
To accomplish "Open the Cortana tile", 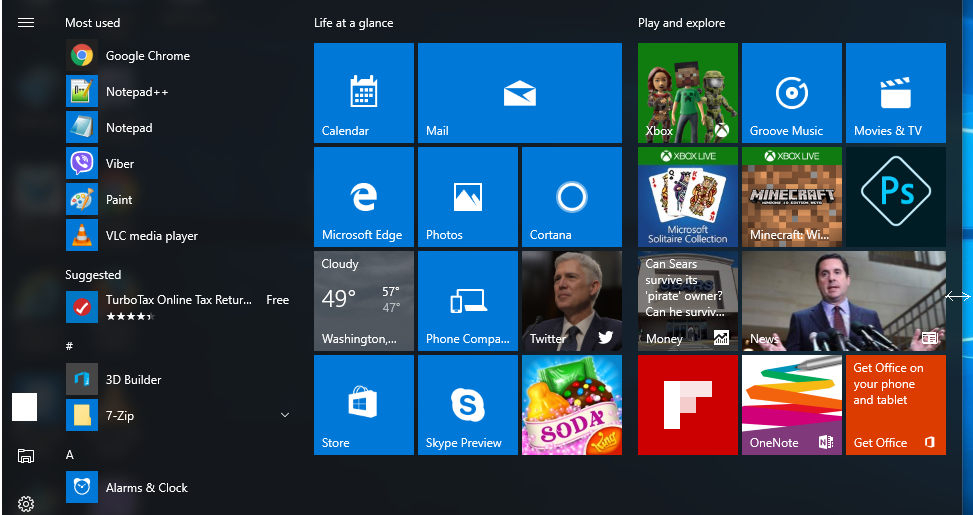I will coord(572,197).
